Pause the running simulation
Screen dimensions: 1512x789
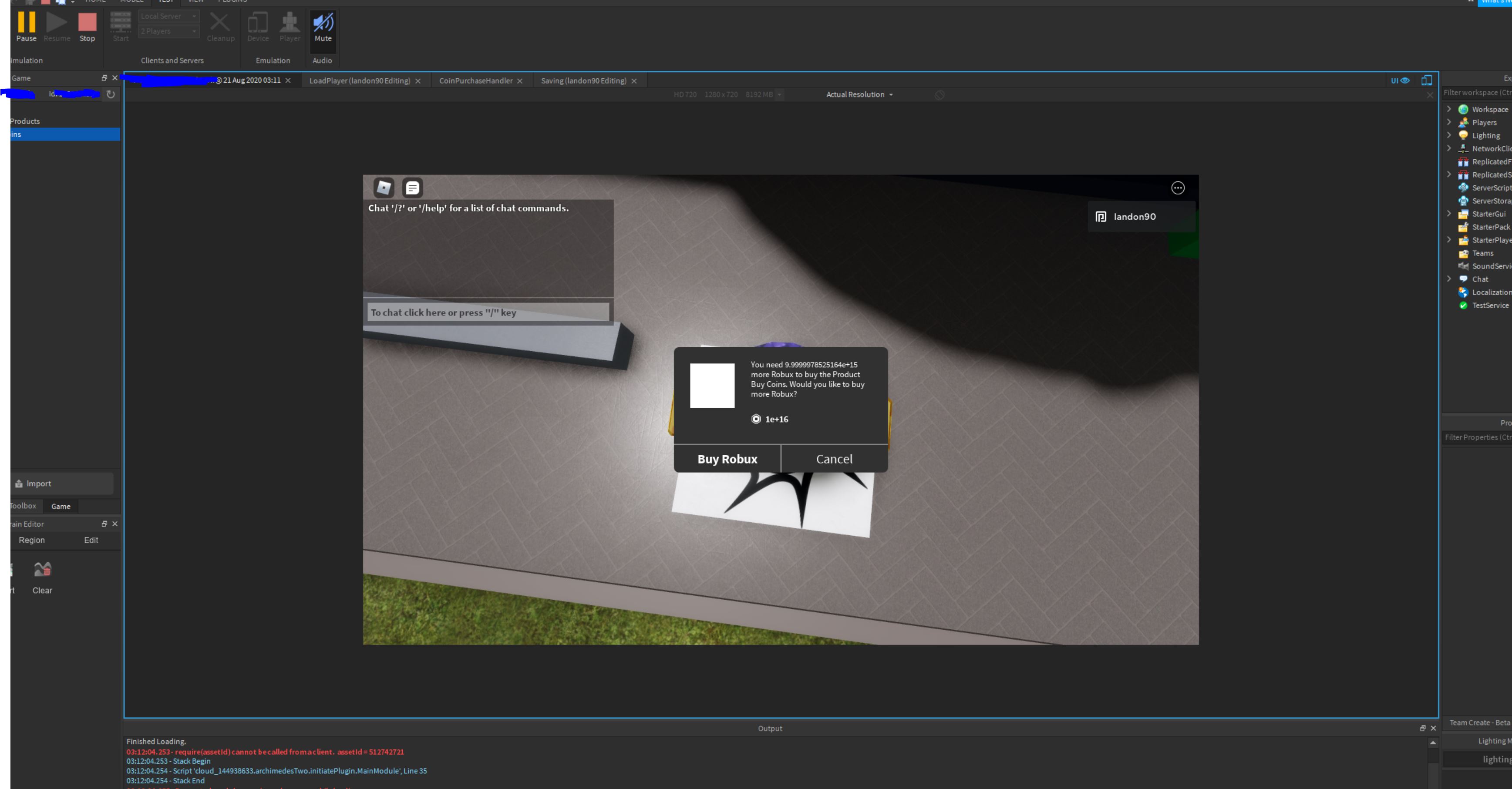tap(26, 27)
